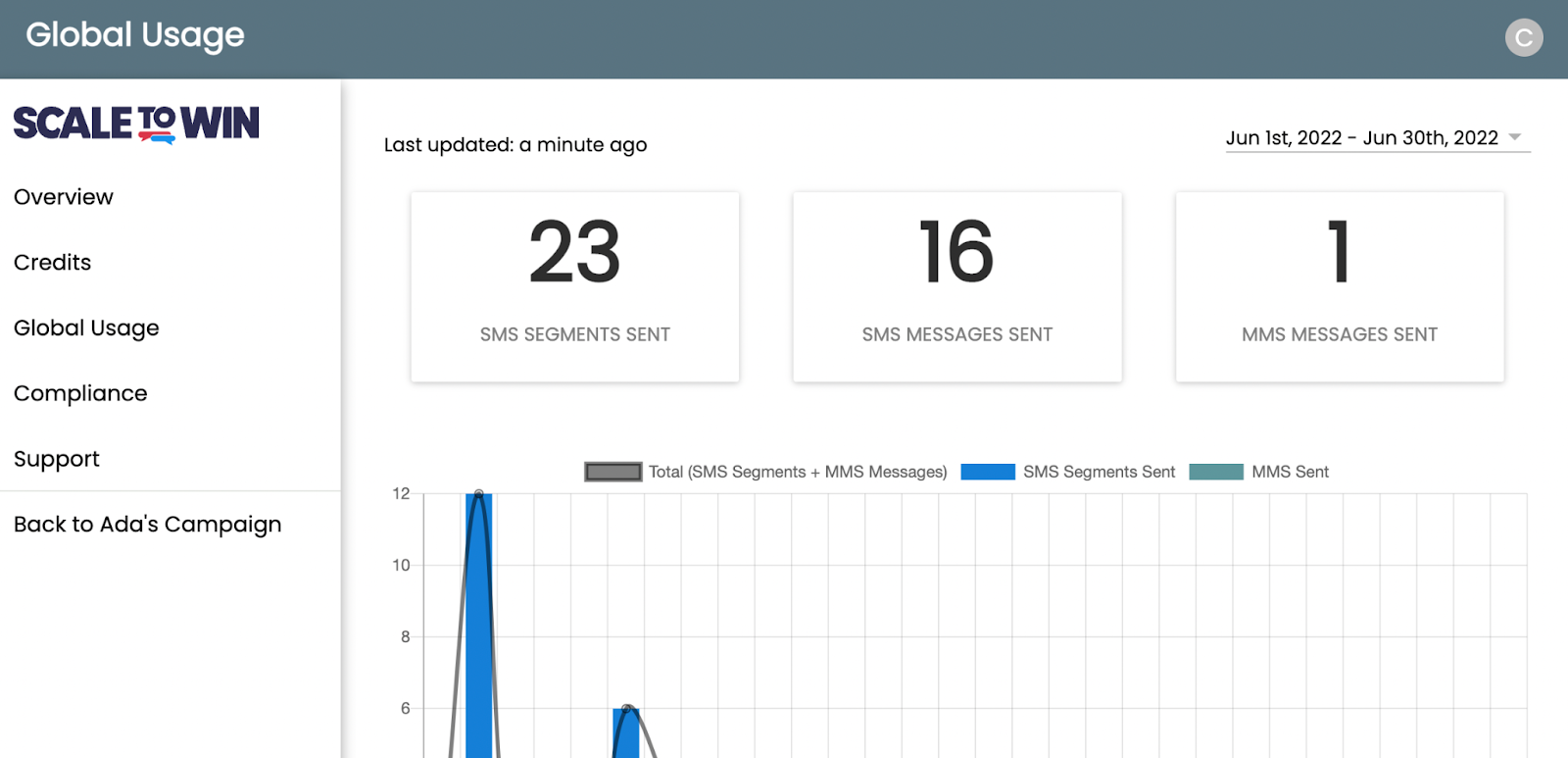Click the y-axis label 10
Screen dimensions: 1568x758
401,565
